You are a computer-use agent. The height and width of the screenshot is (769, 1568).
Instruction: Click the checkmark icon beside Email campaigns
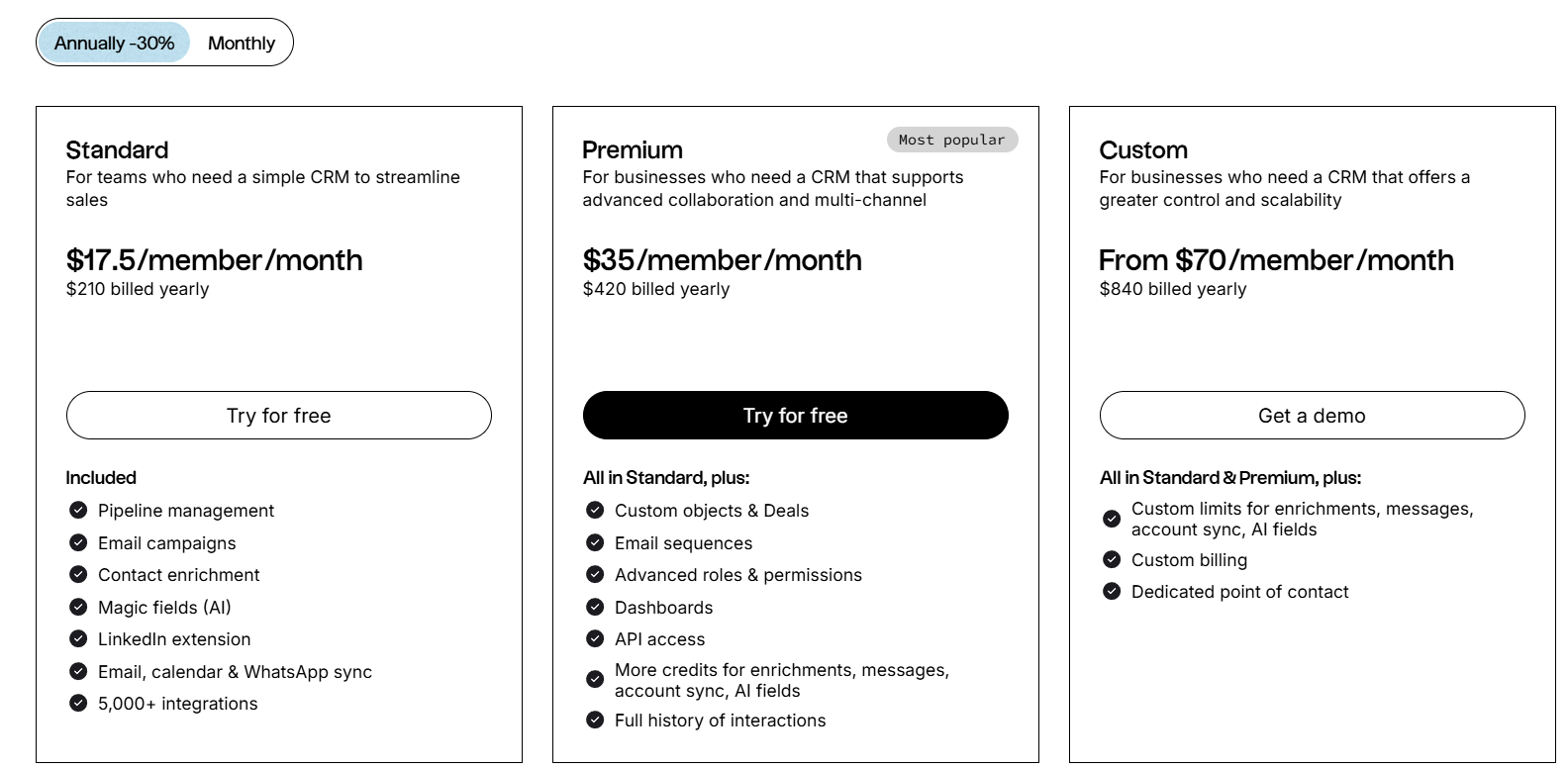pyautogui.click(x=79, y=542)
